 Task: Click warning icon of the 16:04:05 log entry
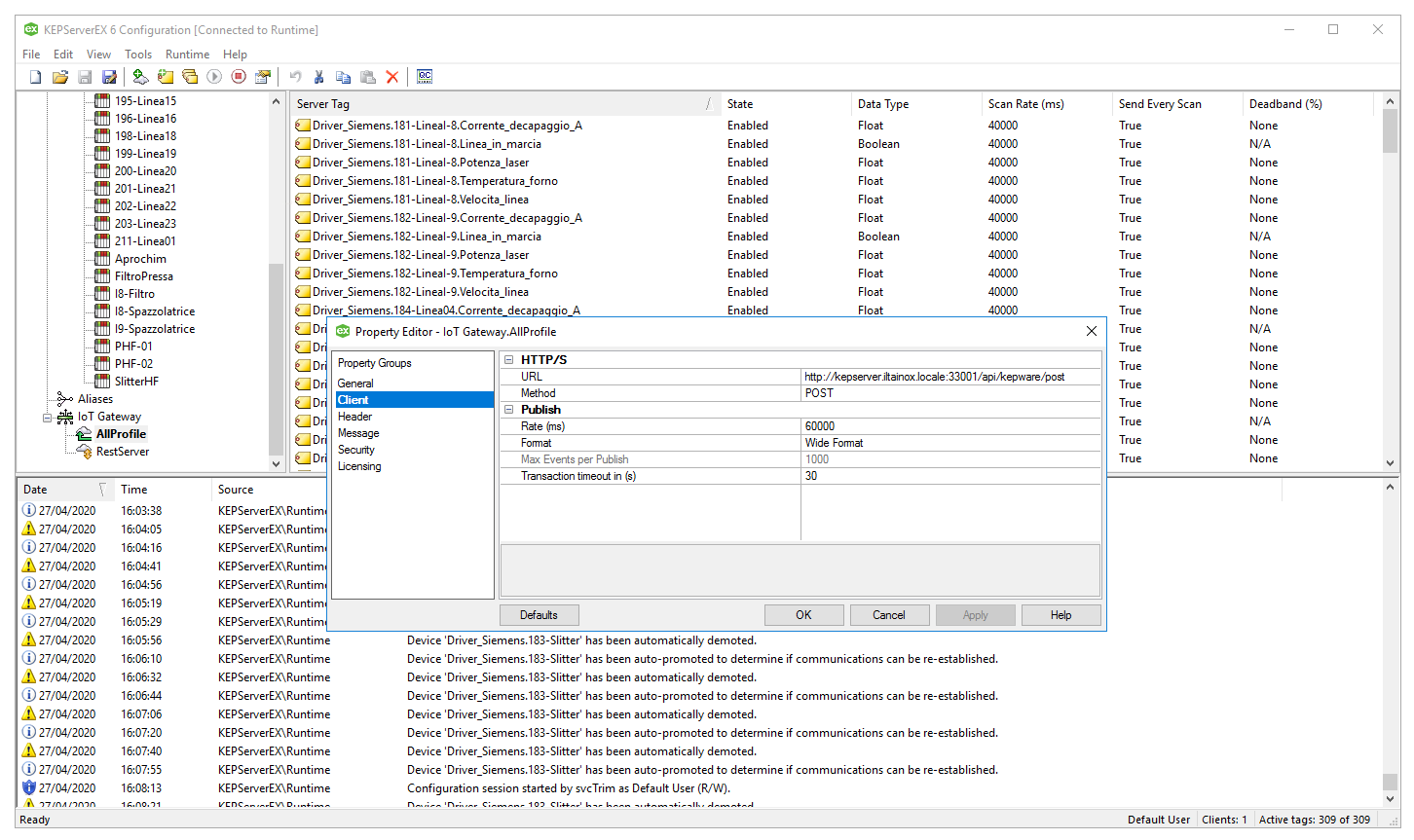[29, 529]
